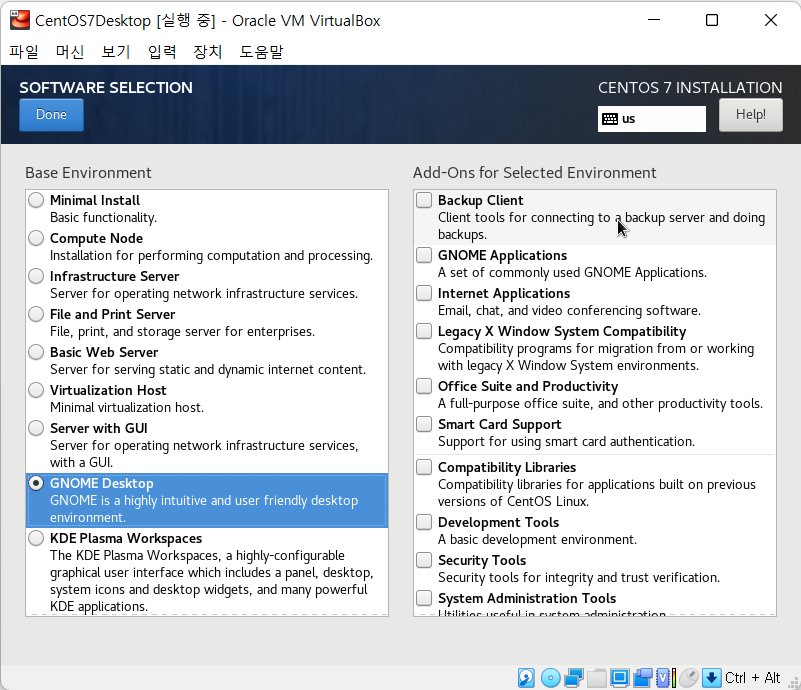Viewport: 801px width, 690px height.
Task: Open the 파일 (File) menu
Action: pyautogui.click(x=23, y=52)
